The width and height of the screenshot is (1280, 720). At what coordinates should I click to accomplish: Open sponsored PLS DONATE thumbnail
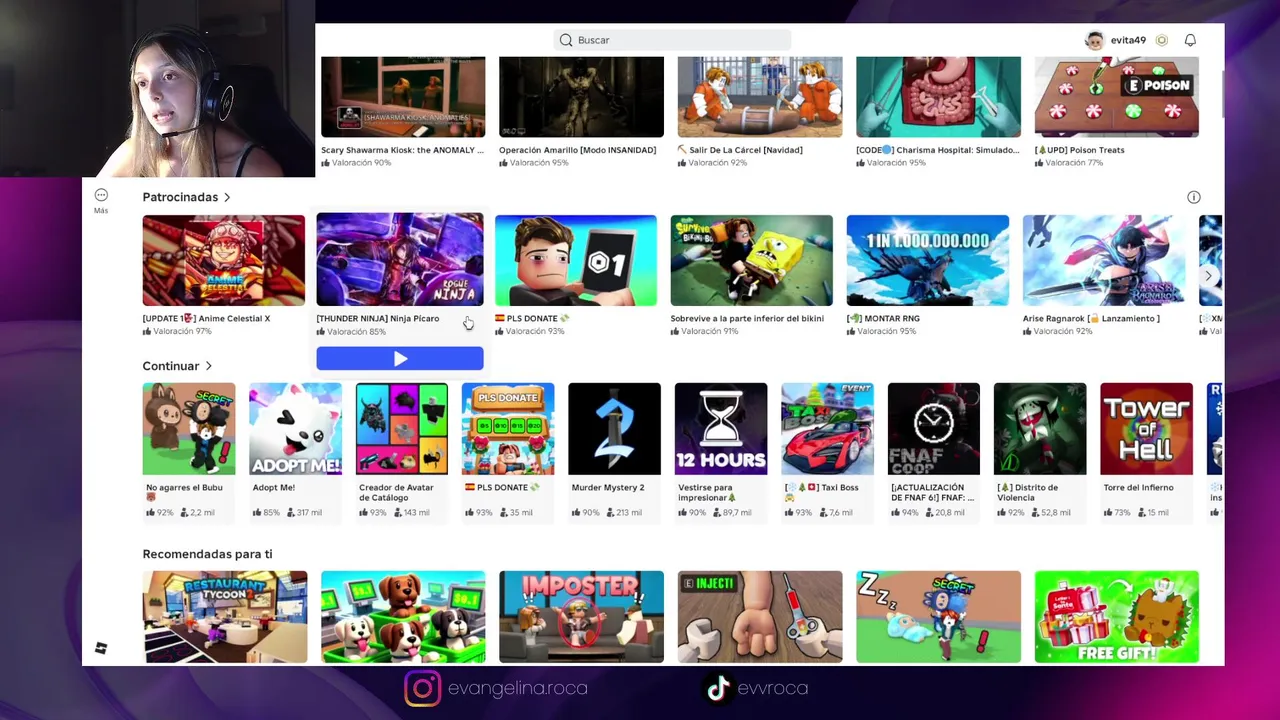pos(576,260)
